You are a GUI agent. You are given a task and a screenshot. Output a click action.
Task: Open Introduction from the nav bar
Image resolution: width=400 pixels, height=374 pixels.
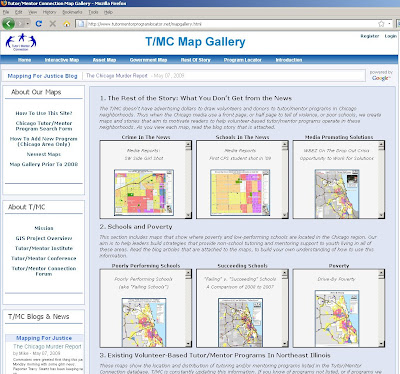click(x=289, y=60)
